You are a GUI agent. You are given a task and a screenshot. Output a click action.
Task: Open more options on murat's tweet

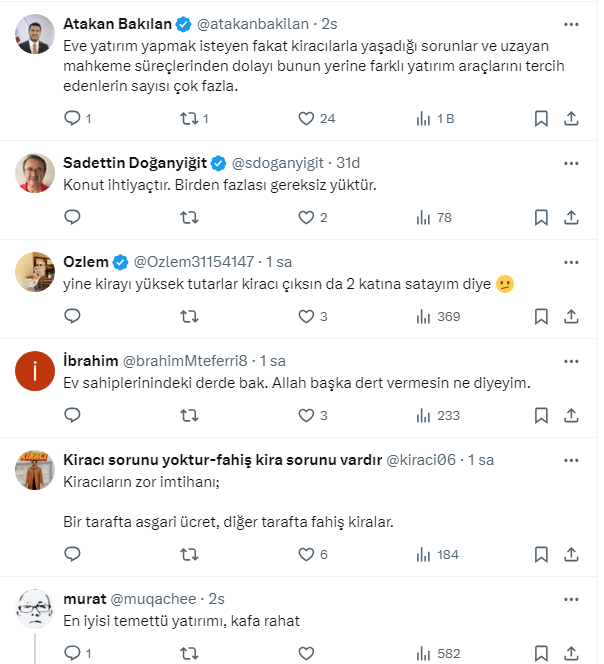(x=570, y=599)
